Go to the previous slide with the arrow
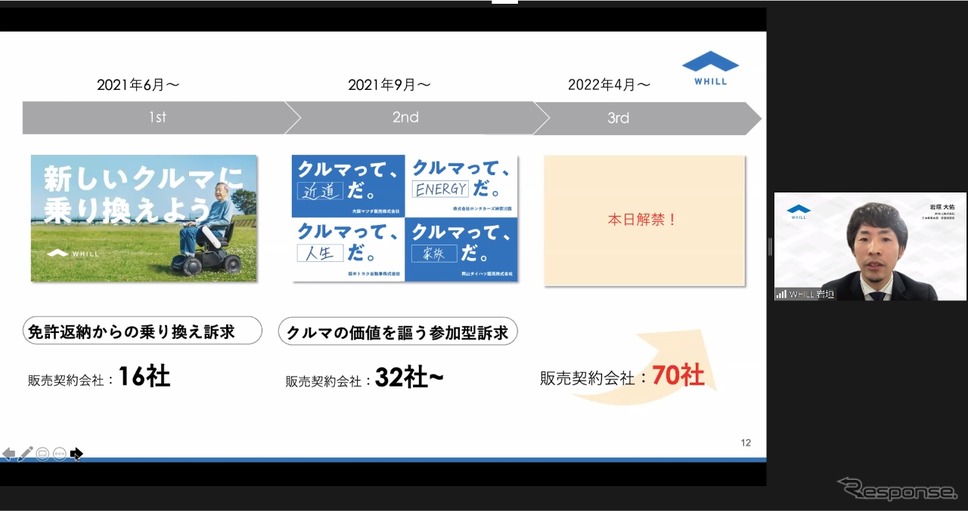Screen dimensions: 968x511 pos(8,454)
